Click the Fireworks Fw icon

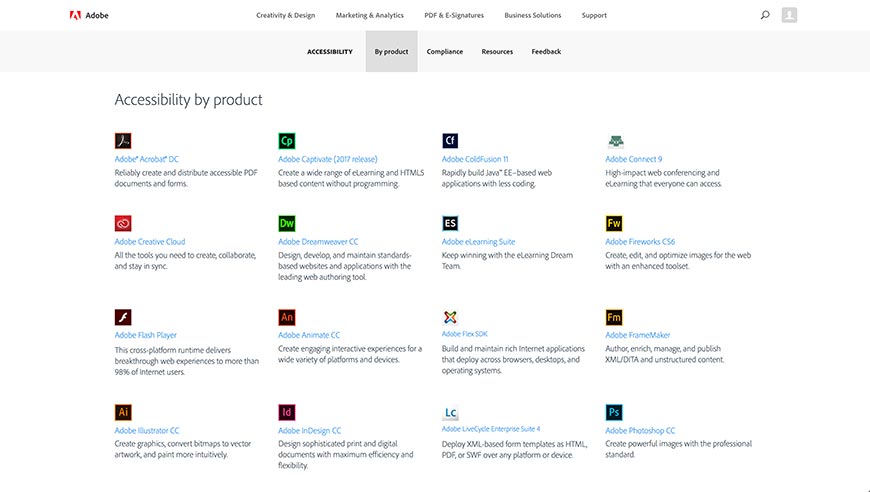pos(614,223)
